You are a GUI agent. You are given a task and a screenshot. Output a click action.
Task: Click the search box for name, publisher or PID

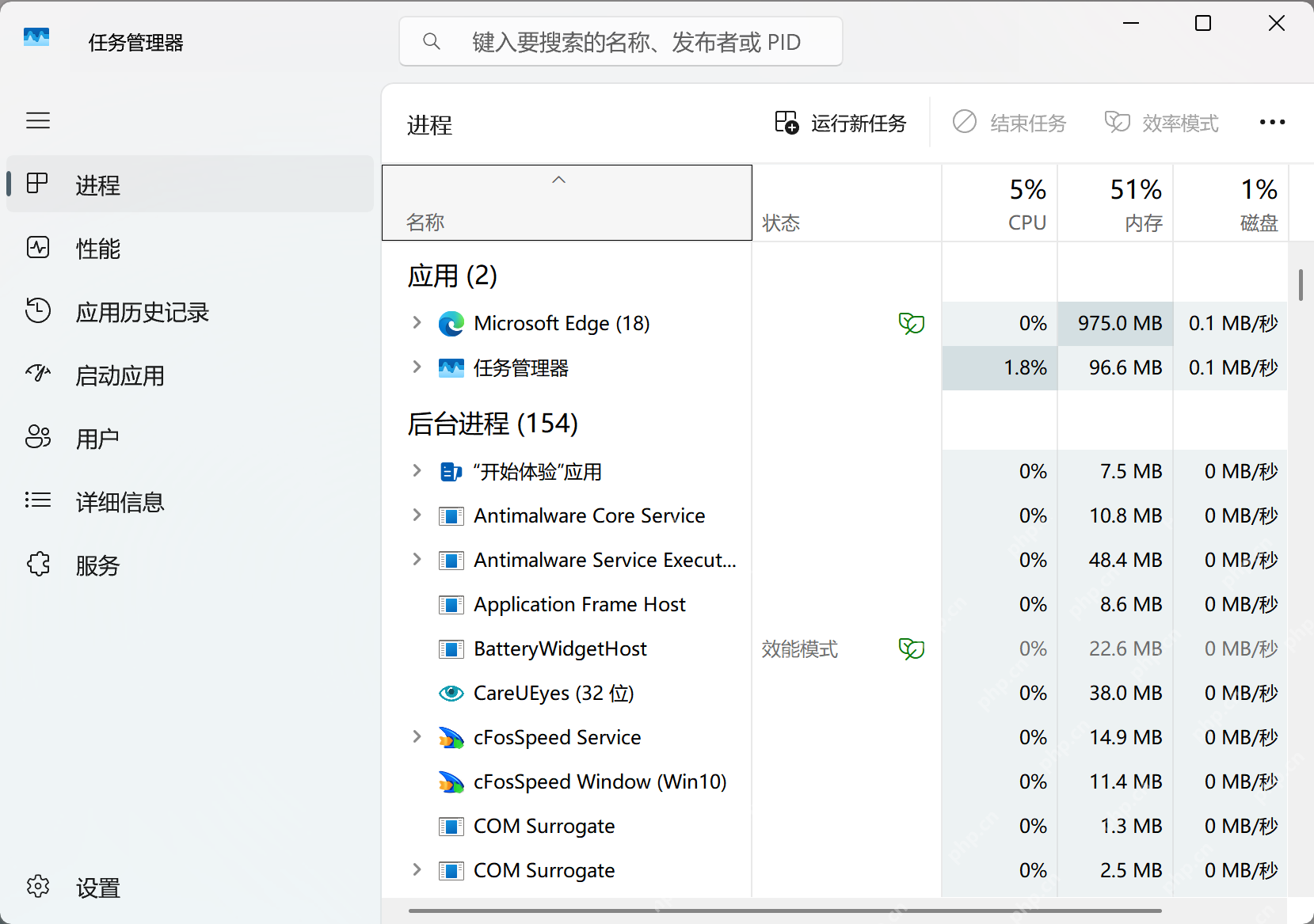(x=621, y=41)
